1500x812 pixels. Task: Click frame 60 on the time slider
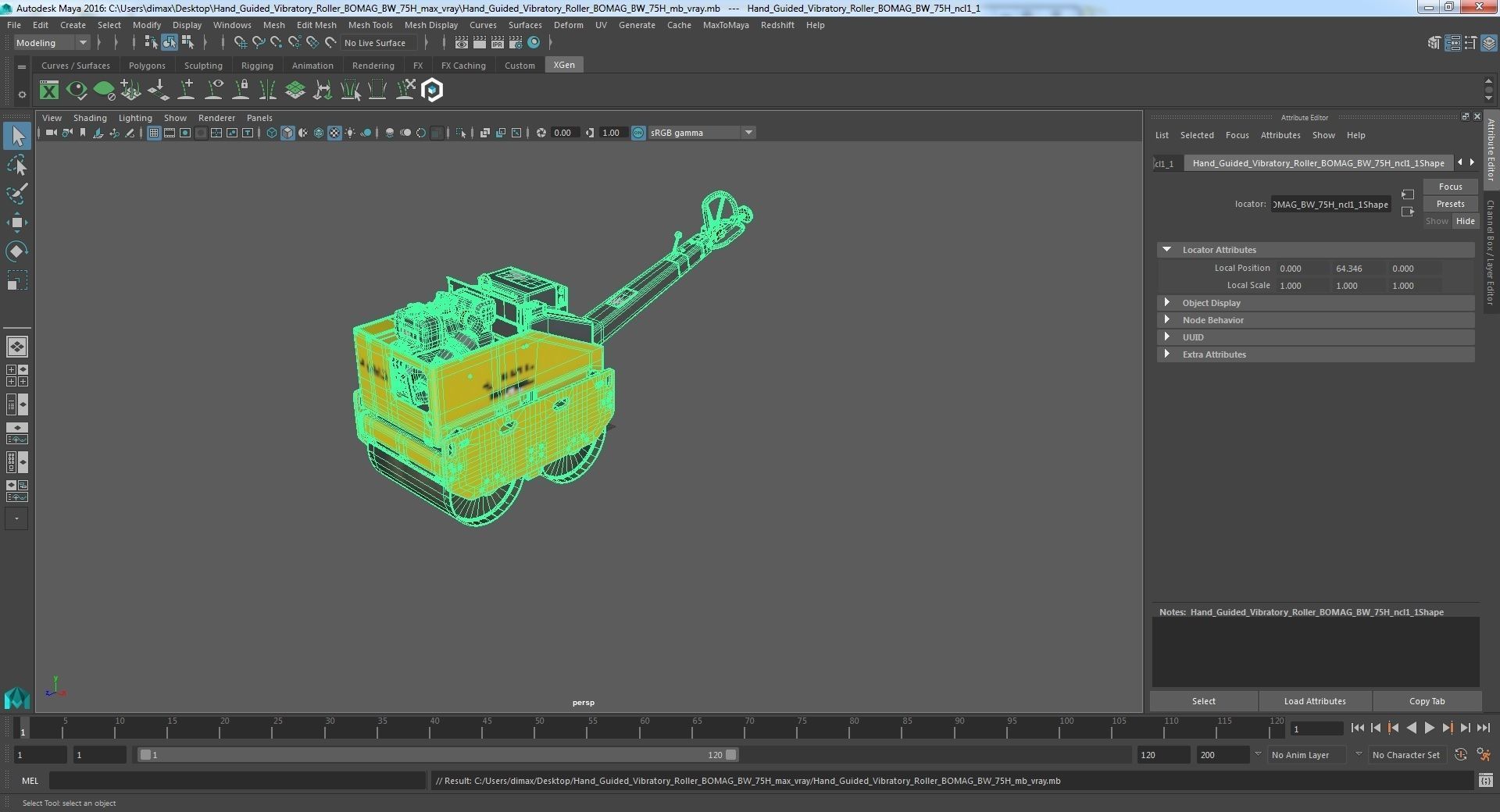645,729
